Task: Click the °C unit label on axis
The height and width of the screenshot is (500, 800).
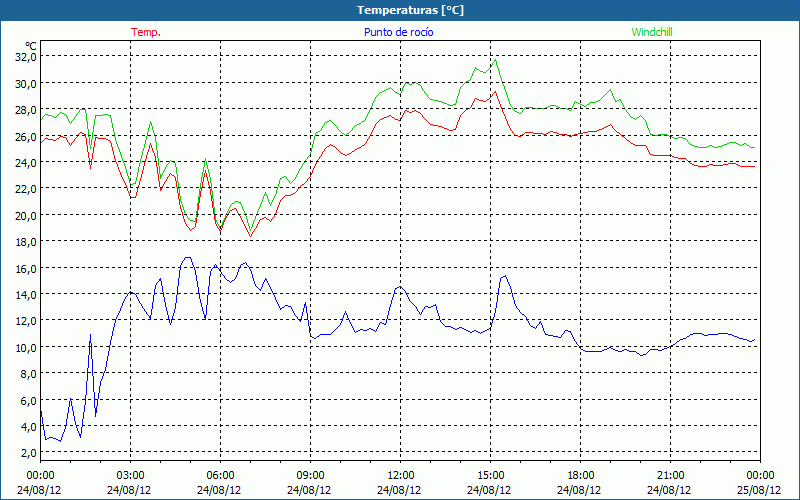Action: pyautogui.click(x=31, y=46)
